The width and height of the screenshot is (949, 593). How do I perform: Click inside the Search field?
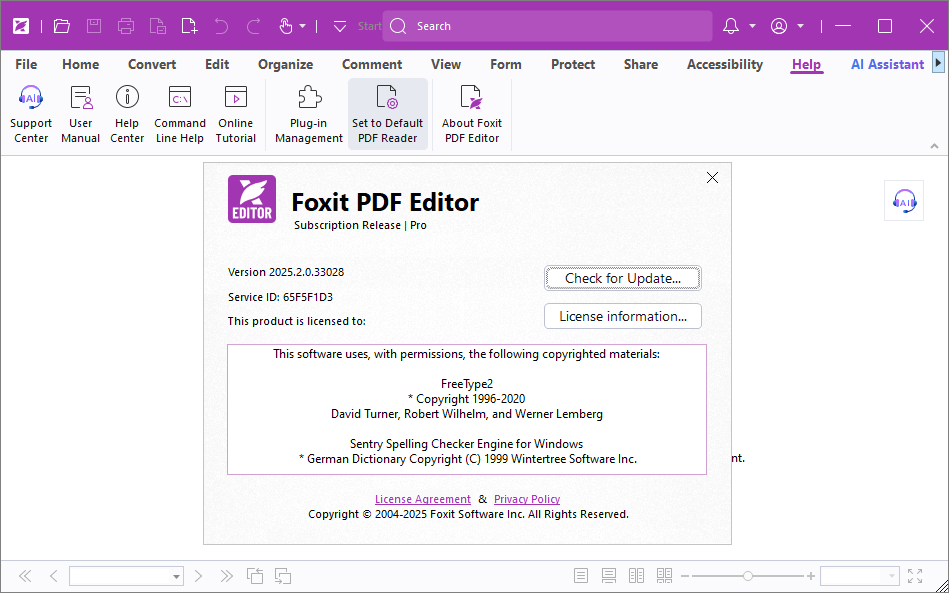tap(547, 26)
